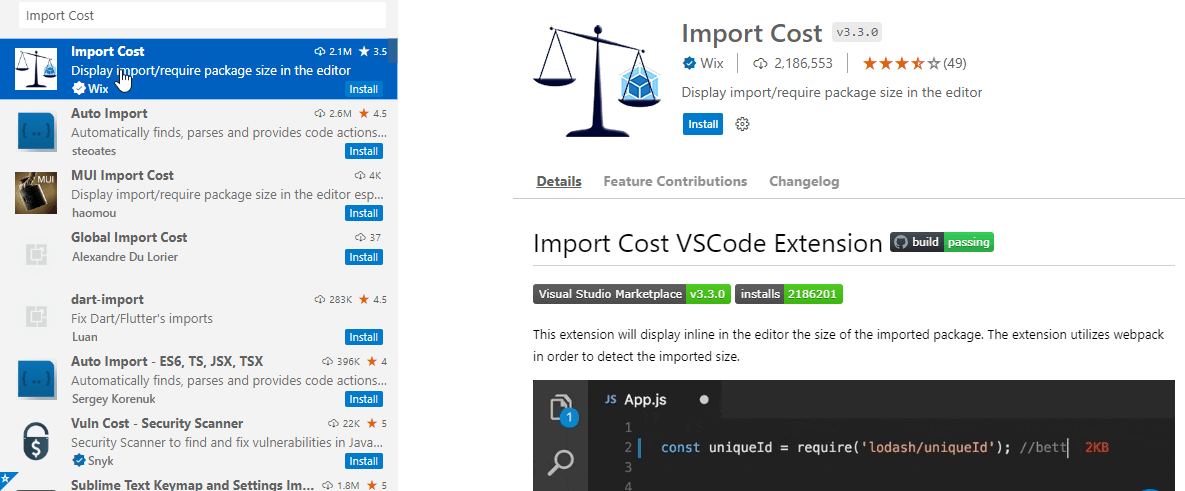Click Explorer files icon in README screenshot
The image size is (1185, 491).
point(561,407)
